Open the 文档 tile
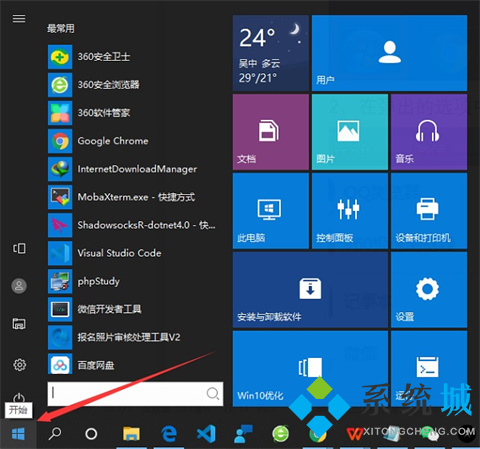The width and height of the screenshot is (480, 449). pos(271,132)
